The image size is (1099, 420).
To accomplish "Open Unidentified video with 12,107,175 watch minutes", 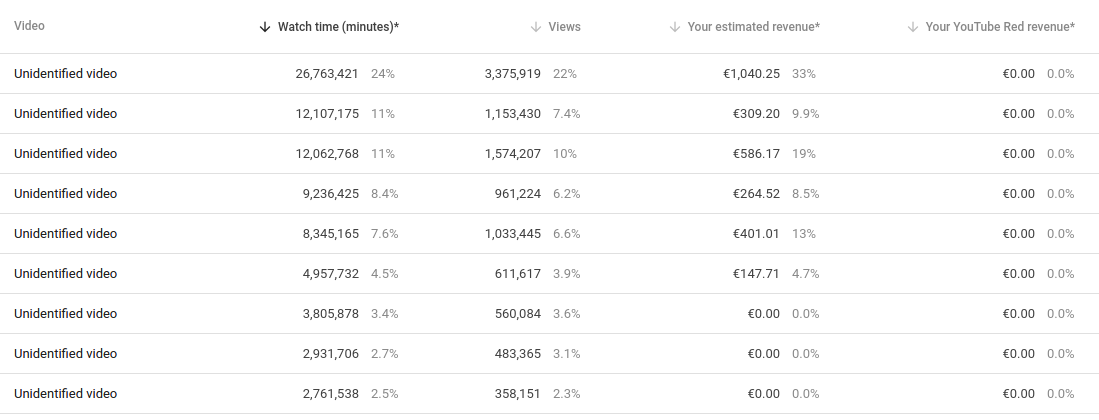I will [65, 114].
